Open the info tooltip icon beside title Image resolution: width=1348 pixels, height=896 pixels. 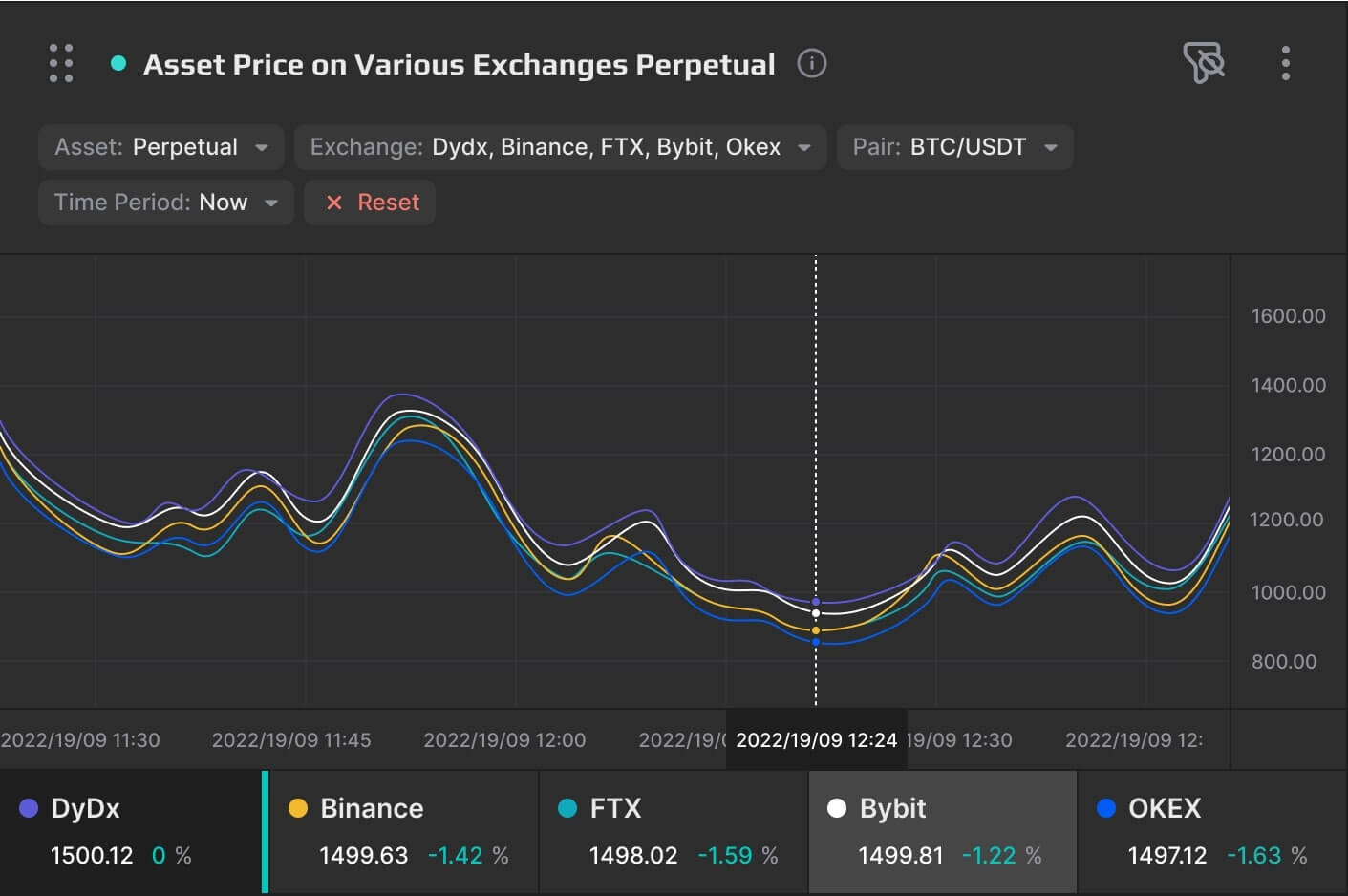pos(811,64)
